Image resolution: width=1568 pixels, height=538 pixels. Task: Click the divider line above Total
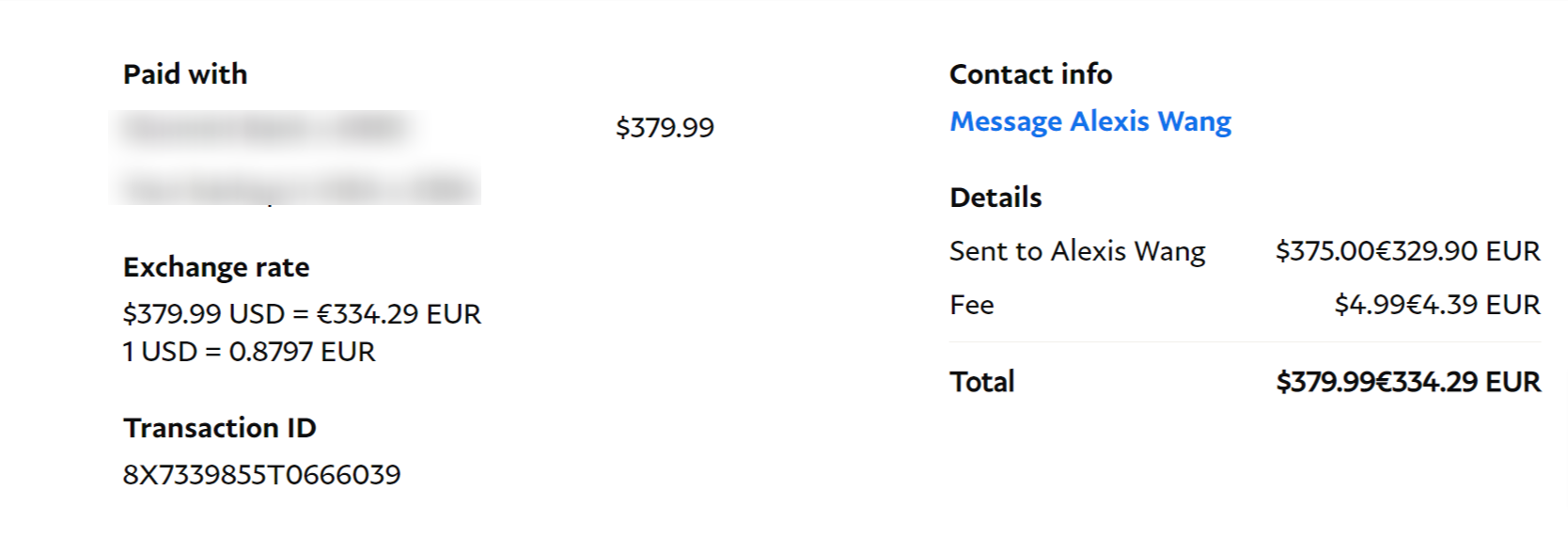(x=1245, y=342)
